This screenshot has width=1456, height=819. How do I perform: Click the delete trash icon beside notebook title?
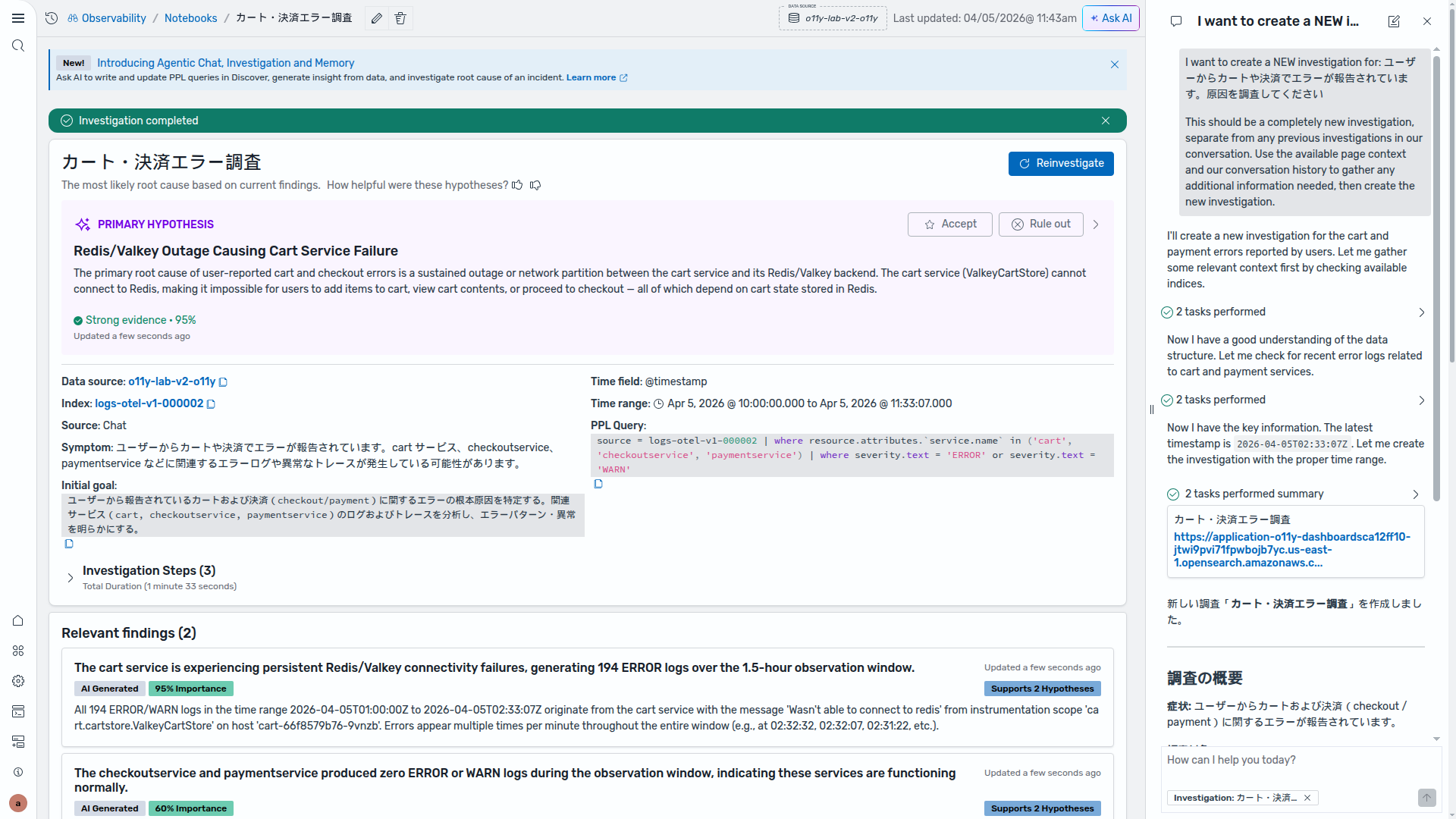pyautogui.click(x=400, y=18)
